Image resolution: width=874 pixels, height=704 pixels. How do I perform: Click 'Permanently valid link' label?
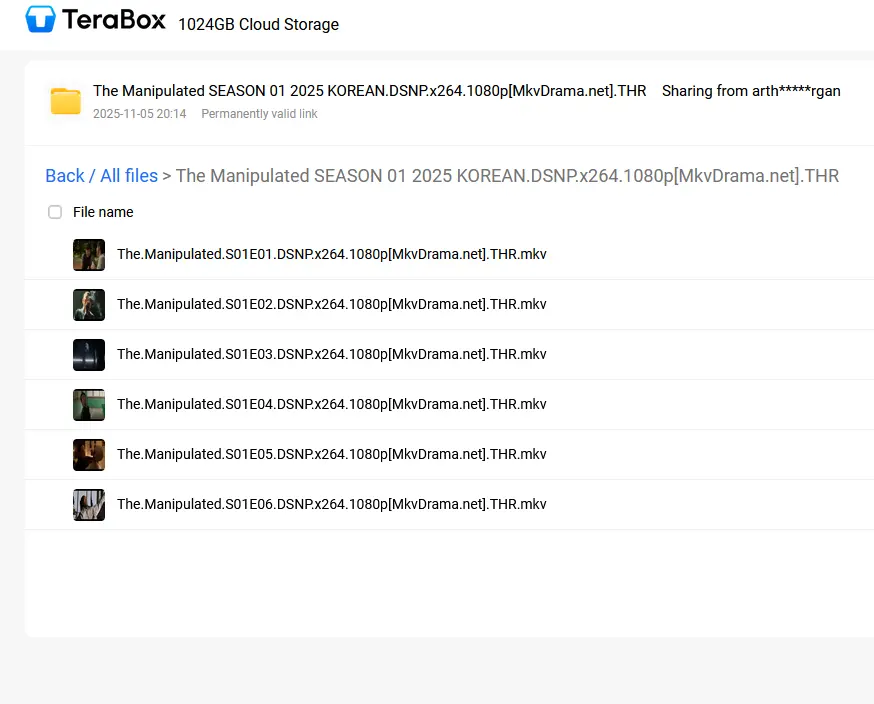click(259, 114)
